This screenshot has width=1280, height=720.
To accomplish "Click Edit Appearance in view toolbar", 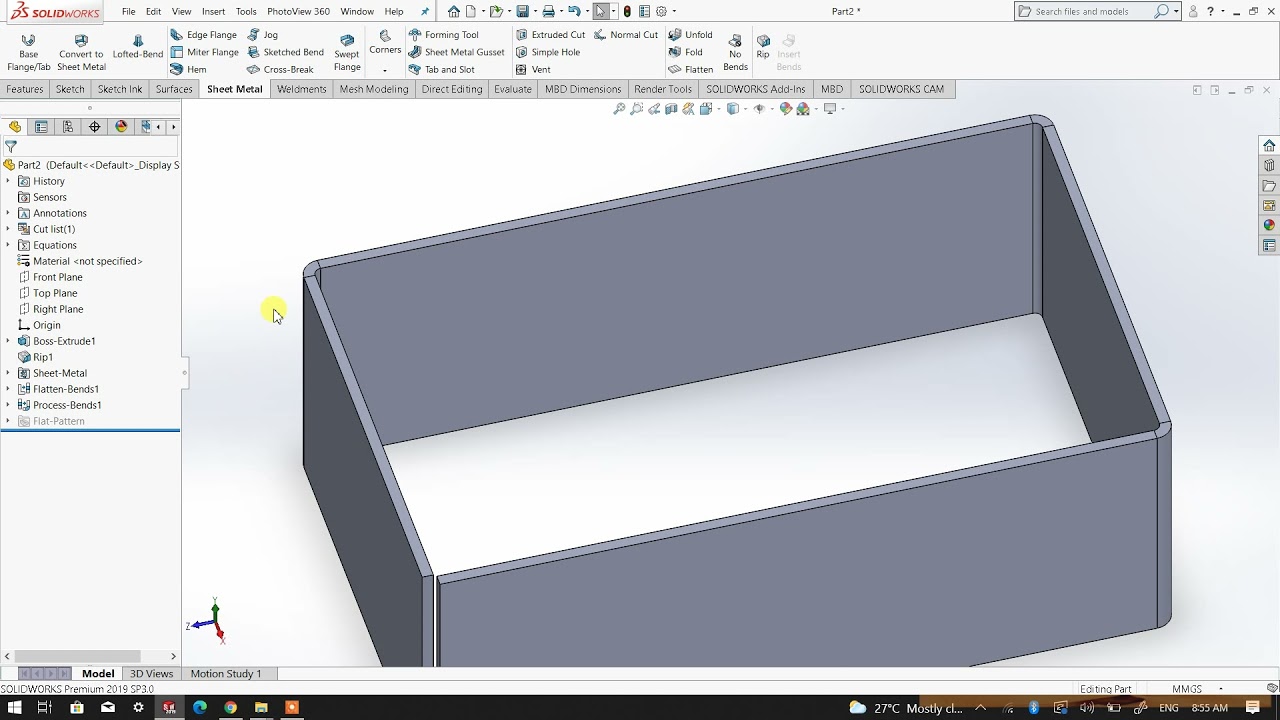I will coord(786,109).
